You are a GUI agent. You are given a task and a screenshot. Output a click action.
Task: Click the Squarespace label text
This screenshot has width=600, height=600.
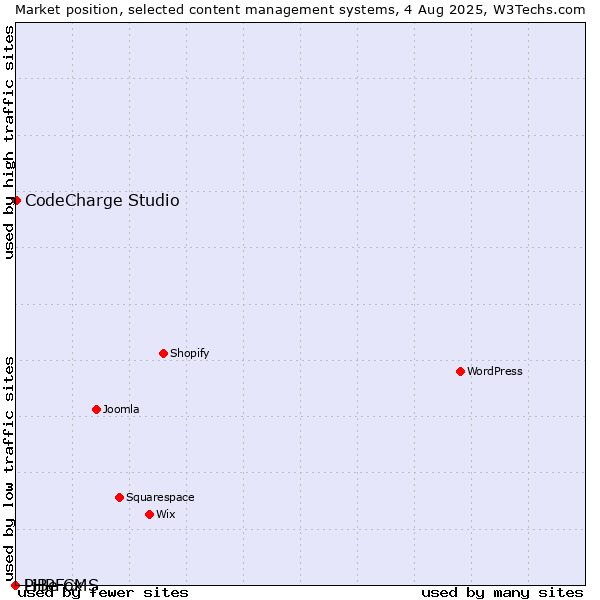coord(160,497)
